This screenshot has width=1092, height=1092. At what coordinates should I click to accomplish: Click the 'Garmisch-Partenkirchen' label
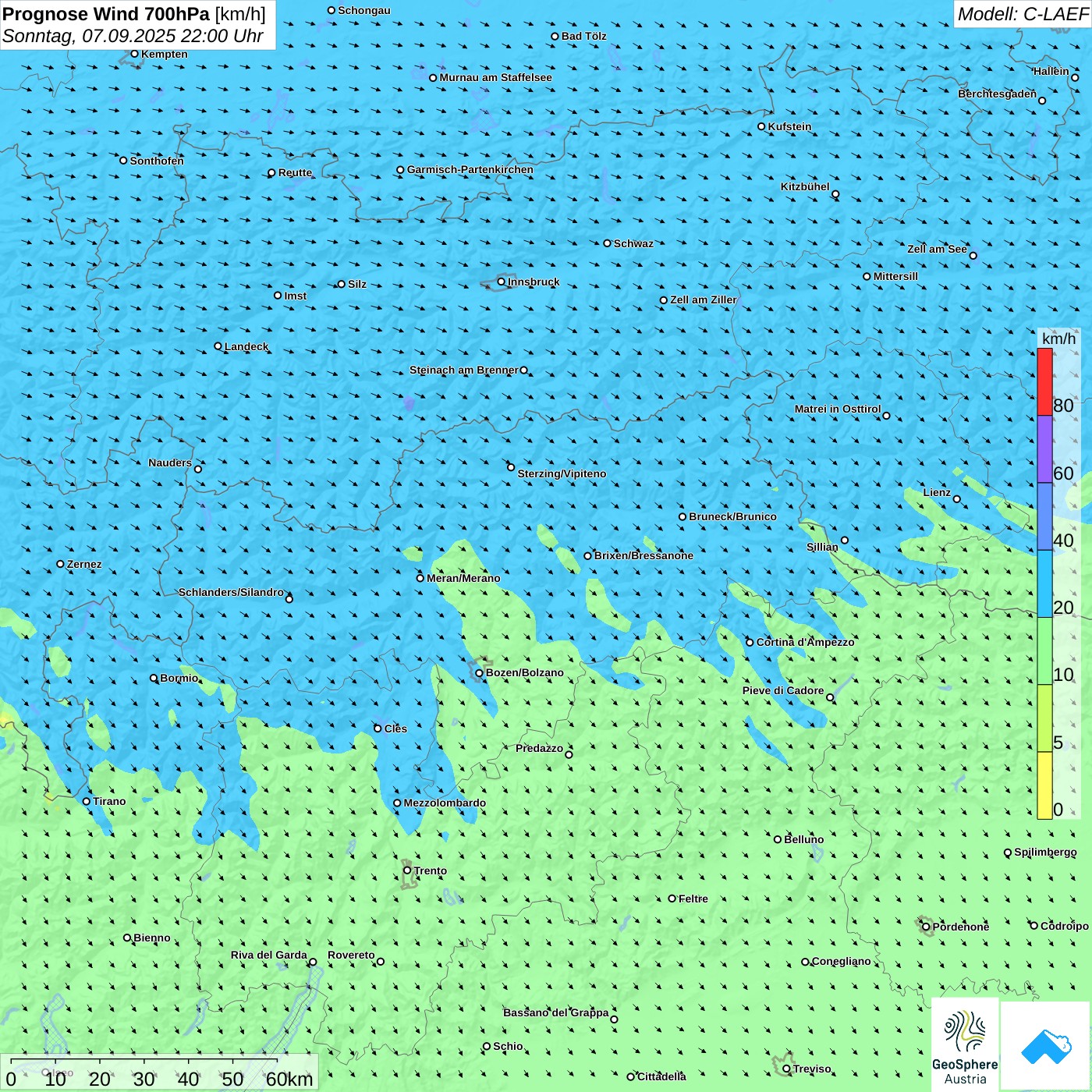(470, 169)
